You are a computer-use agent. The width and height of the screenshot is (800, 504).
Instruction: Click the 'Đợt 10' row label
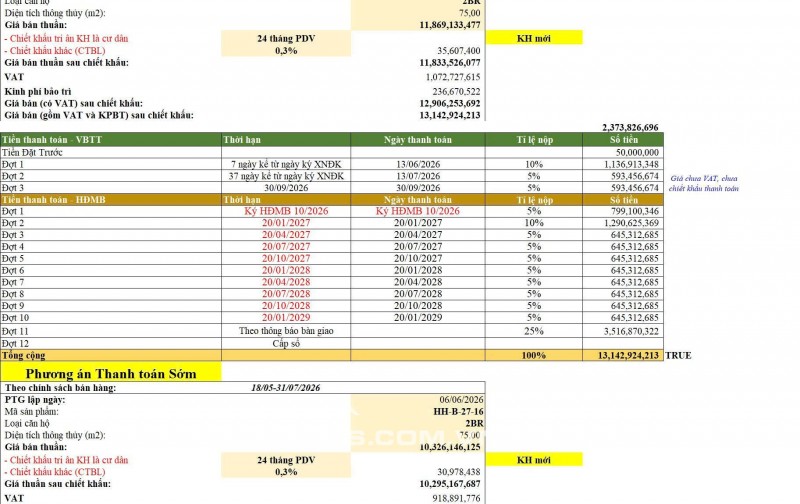coord(15,317)
